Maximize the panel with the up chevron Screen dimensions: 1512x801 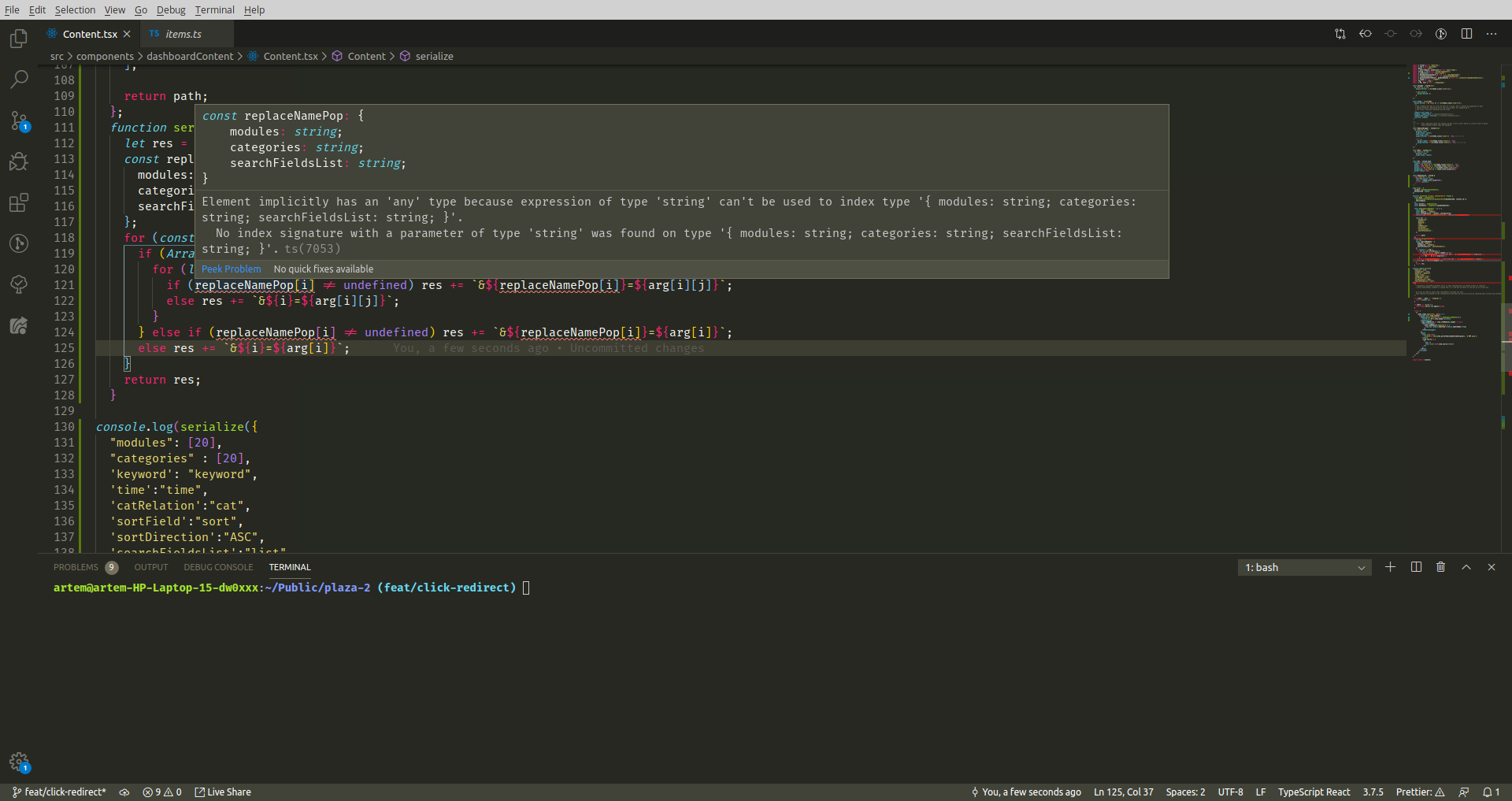[x=1466, y=567]
